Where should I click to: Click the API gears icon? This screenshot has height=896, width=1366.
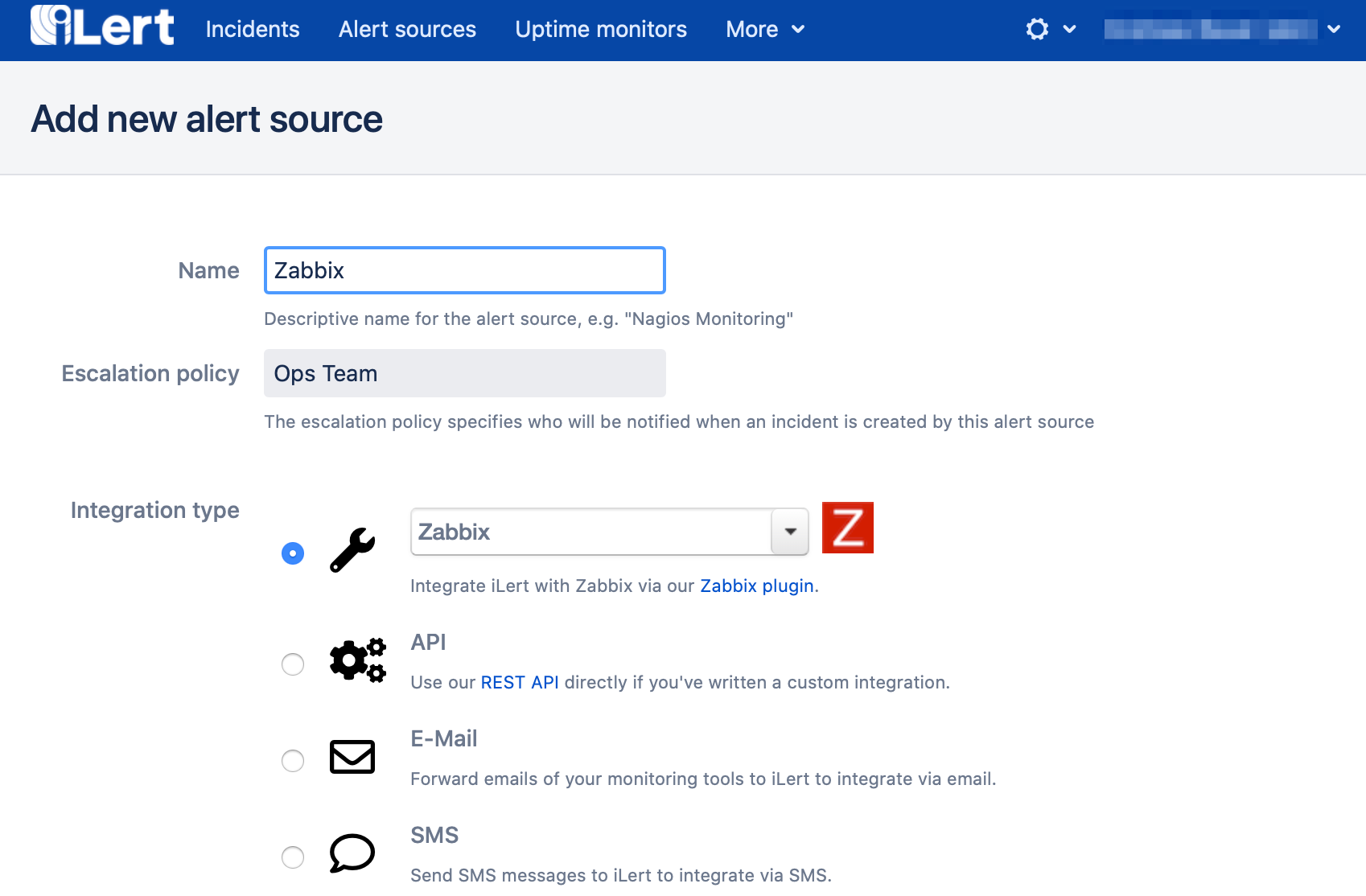coord(358,660)
